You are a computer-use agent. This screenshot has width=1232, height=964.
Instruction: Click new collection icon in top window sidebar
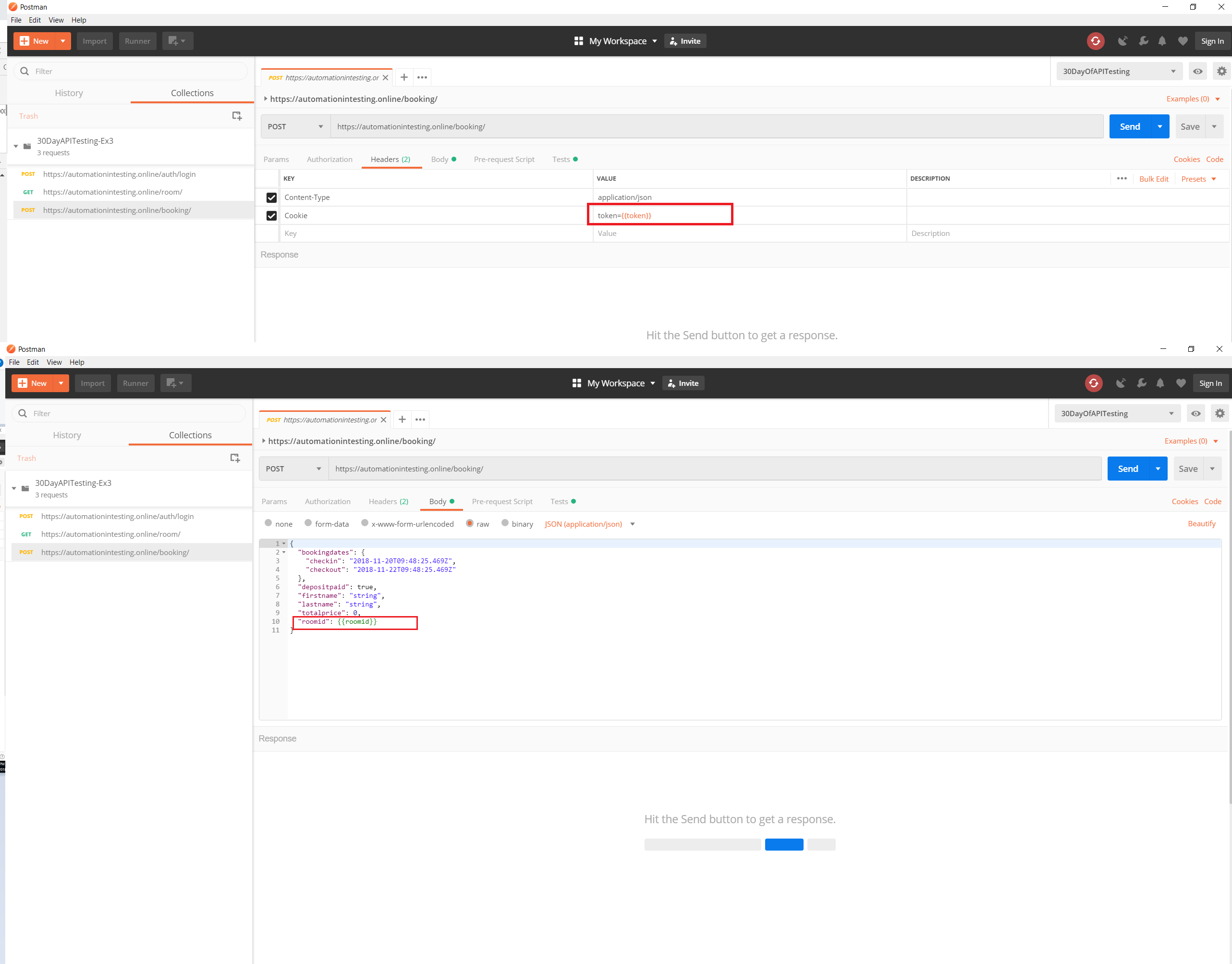point(237,116)
